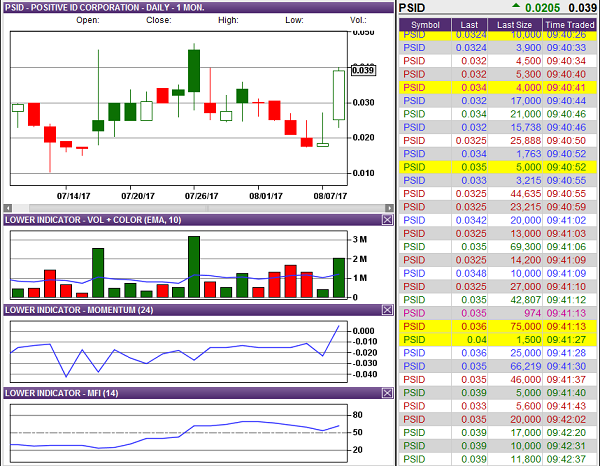Click the 07/26/17 date axis label

coord(201,196)
